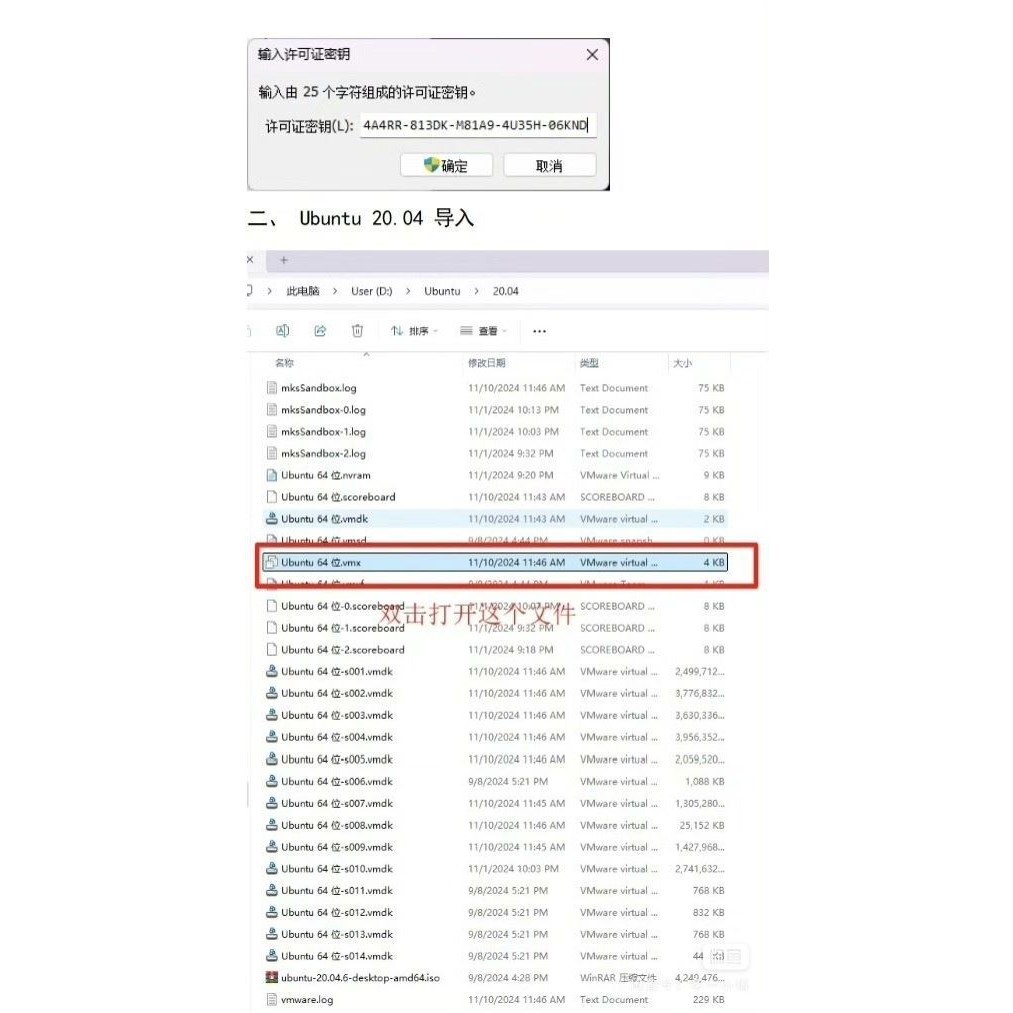Image resolution: width=1013 pixels, height=1013 pixels.
Task: Click the VMware icon beside Ubuntu 64 位.vmx
Action: [x=272, y=562]
